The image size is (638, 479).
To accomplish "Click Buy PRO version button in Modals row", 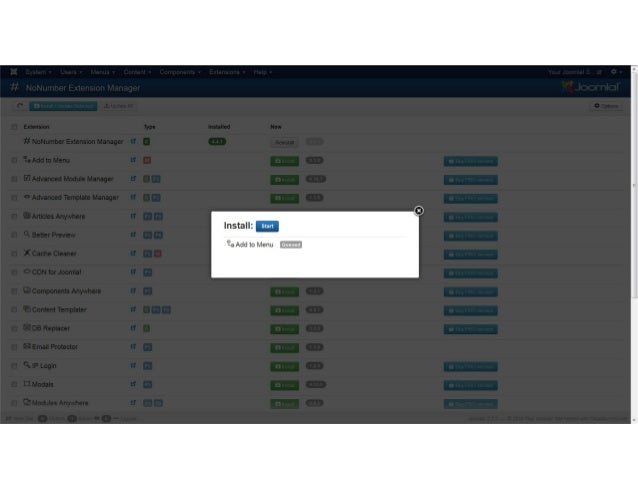I will (470, 385).
